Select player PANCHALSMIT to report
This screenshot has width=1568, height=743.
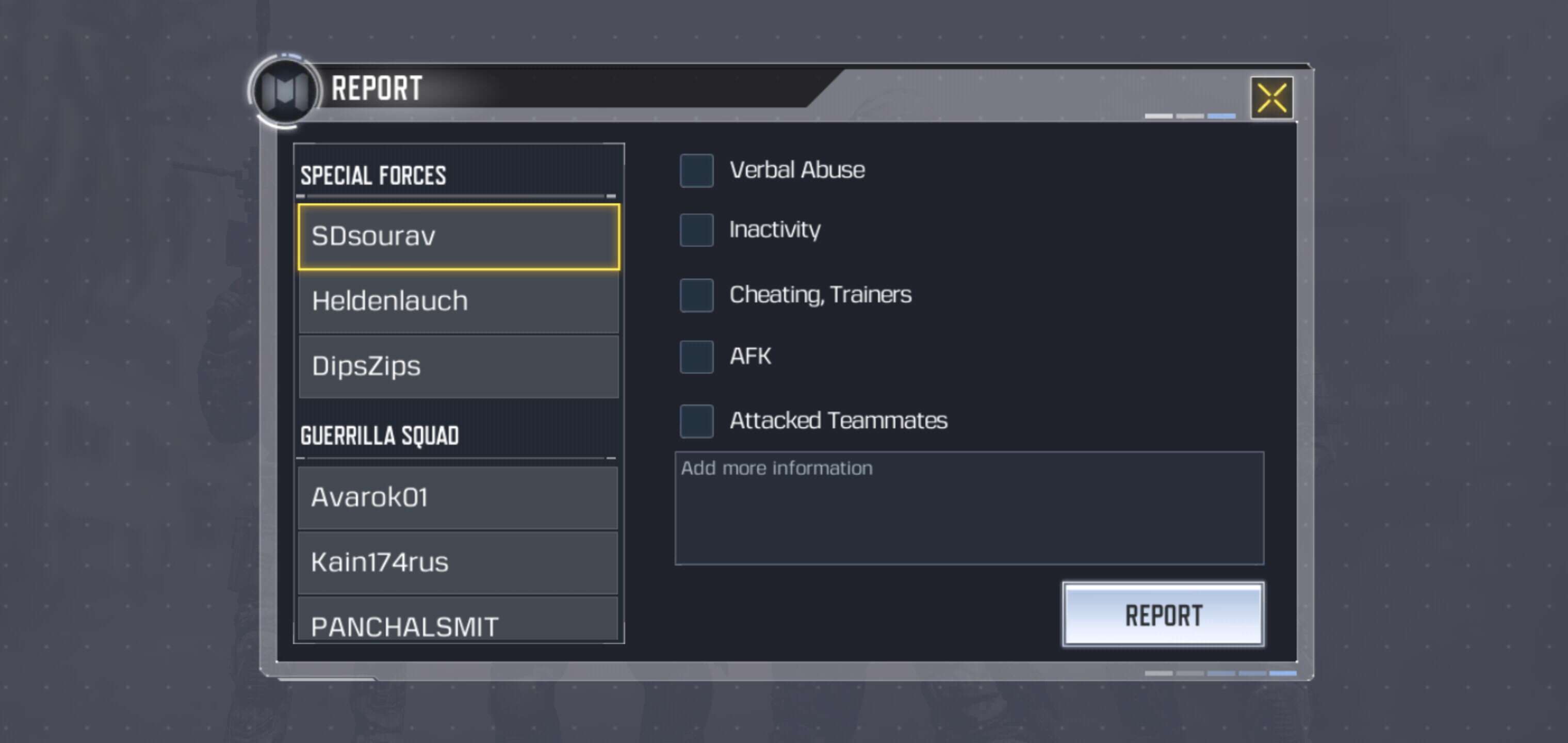pos(458,624)
